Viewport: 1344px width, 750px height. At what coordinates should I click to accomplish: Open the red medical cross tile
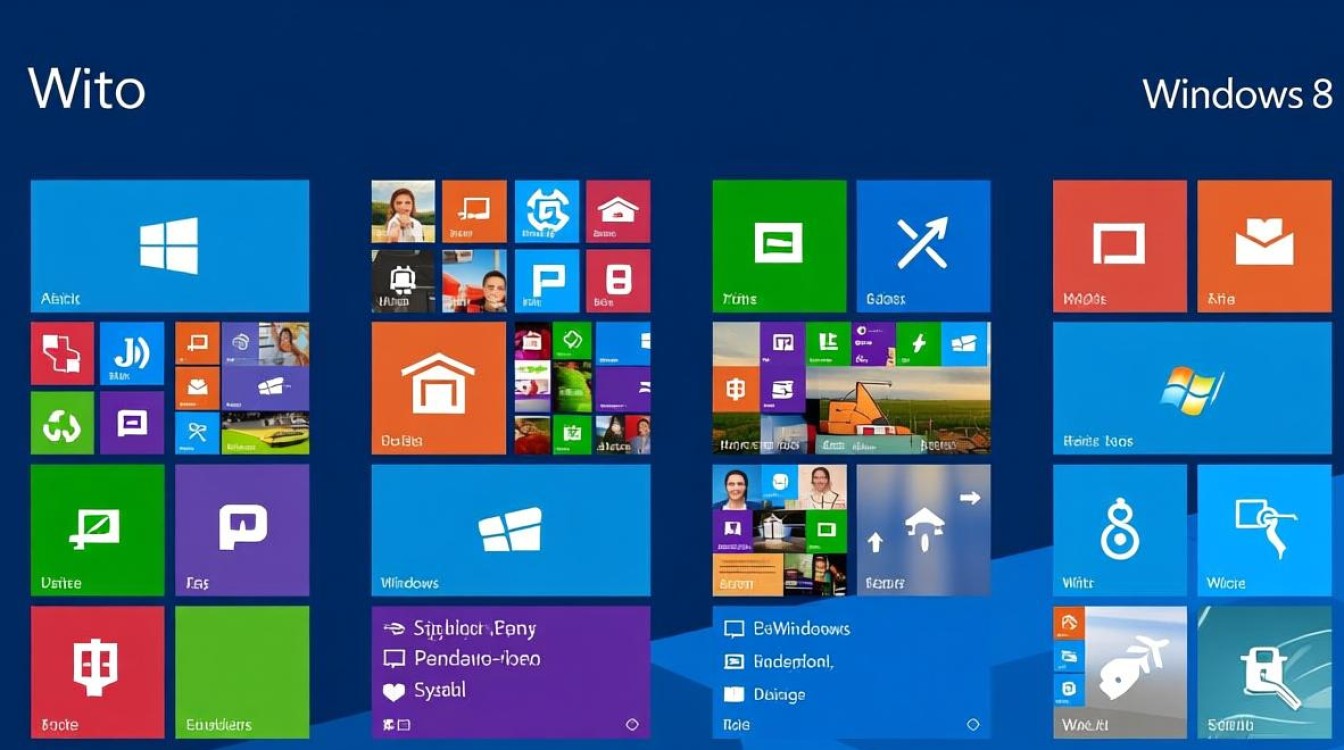pos(62,352)
